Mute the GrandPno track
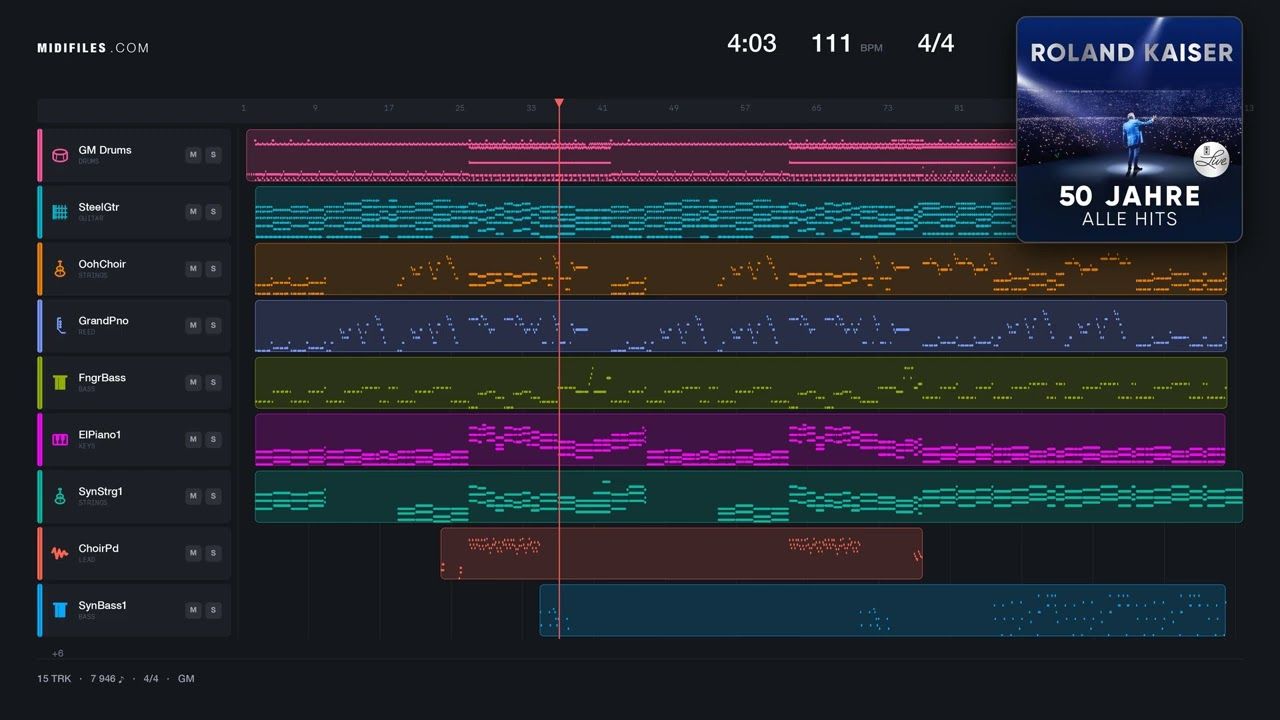 click(193, 326)
